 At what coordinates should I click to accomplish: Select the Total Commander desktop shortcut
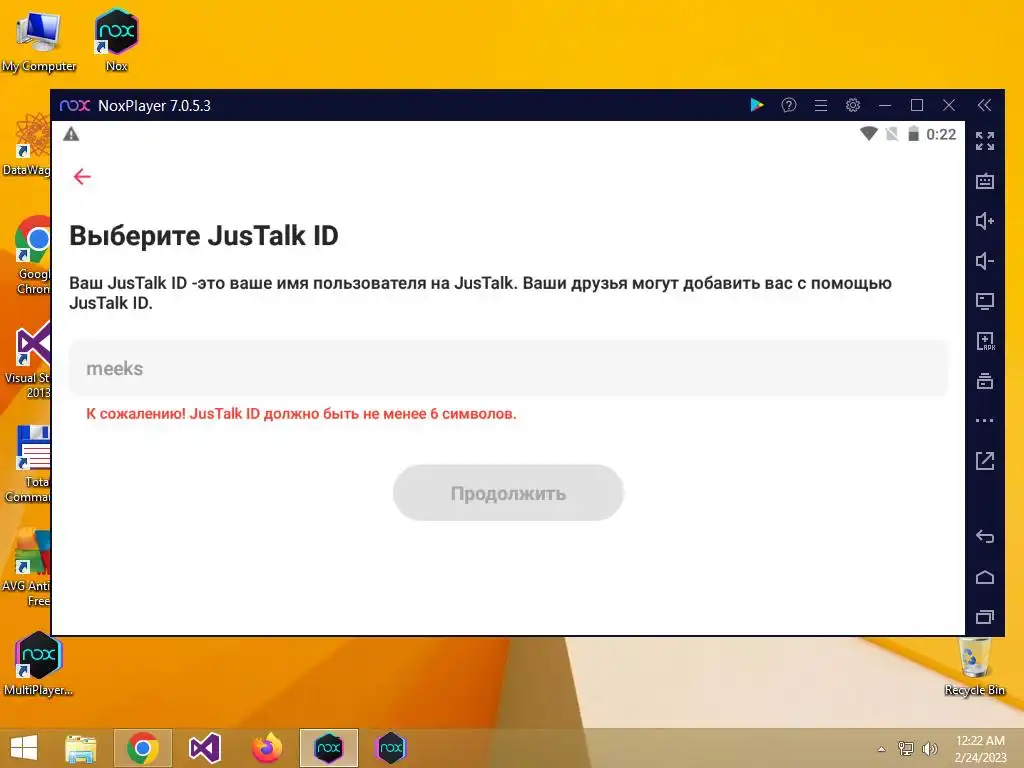pos(29,464)
